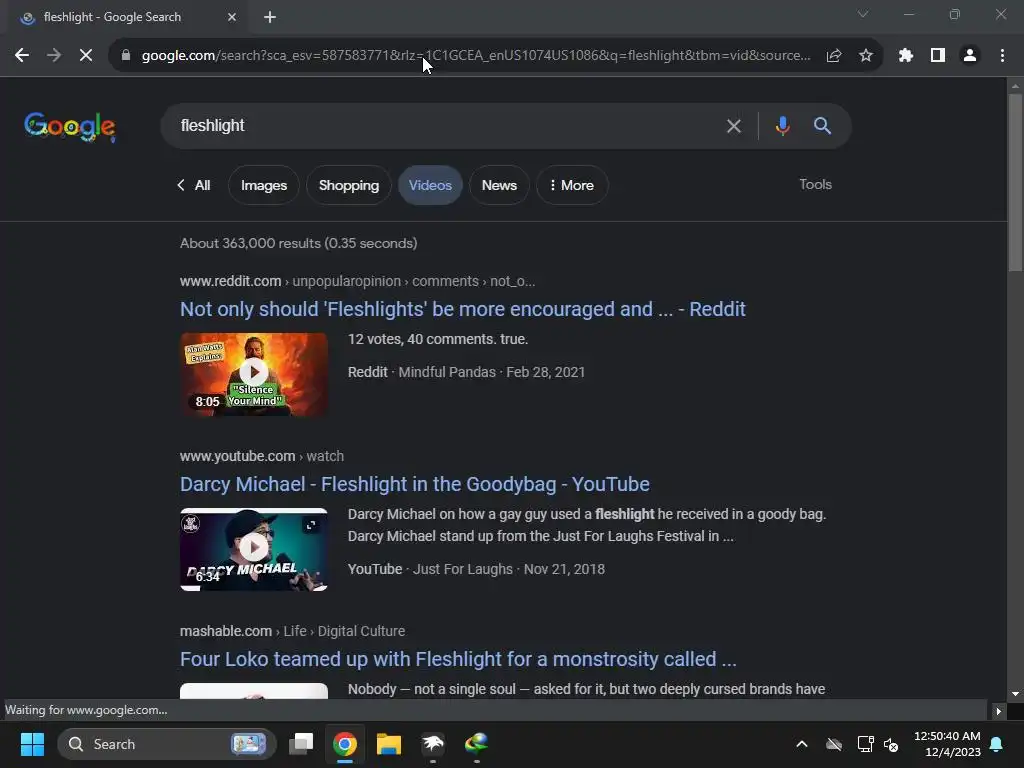The width and height of the screenshot is (1024, 768).
Task: Go to the Google homepage via the logo
Action: click(x=70, y=126)
